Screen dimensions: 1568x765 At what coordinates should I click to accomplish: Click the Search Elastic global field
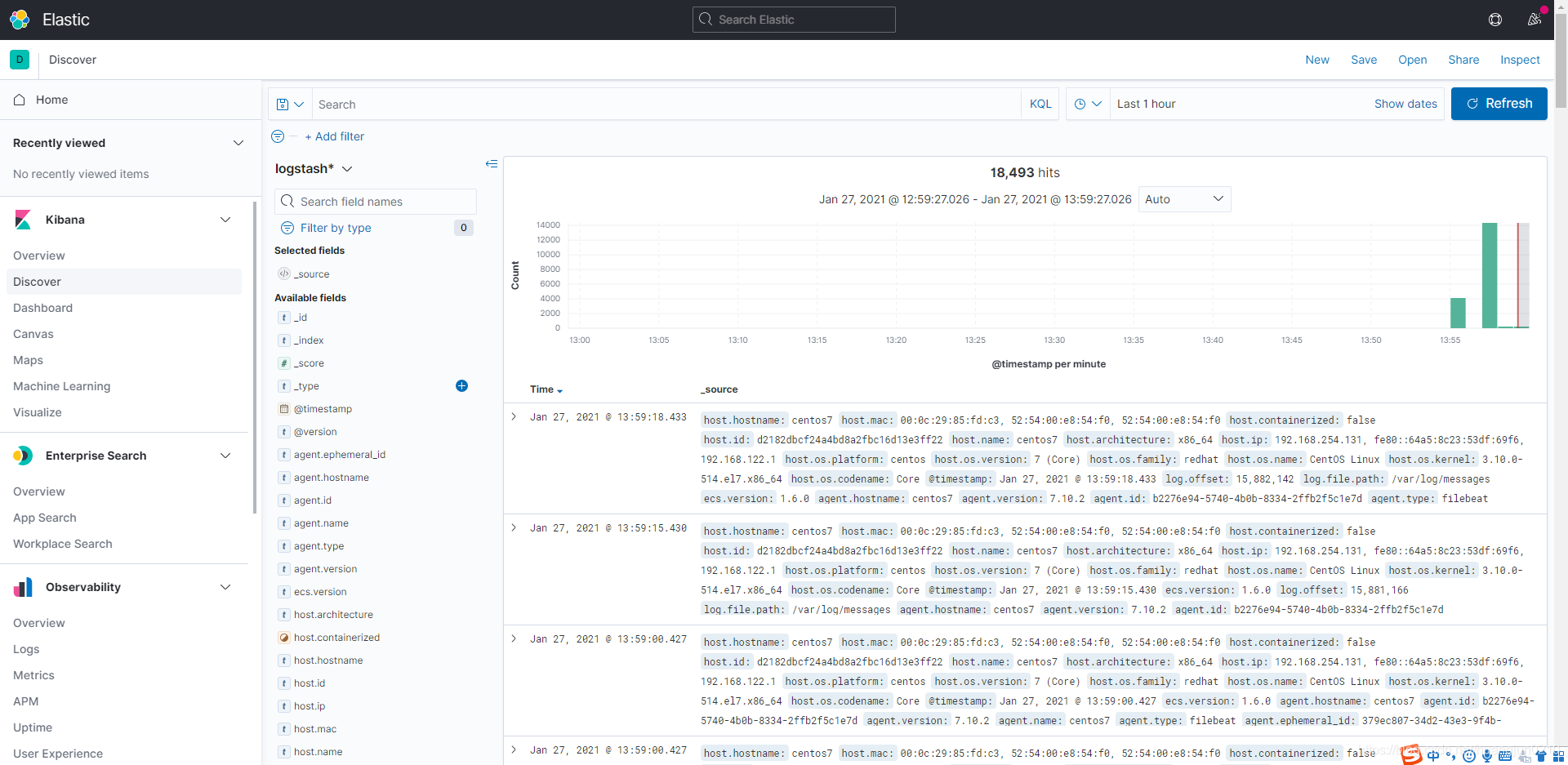pyautogui.click(x=794, y=20)
